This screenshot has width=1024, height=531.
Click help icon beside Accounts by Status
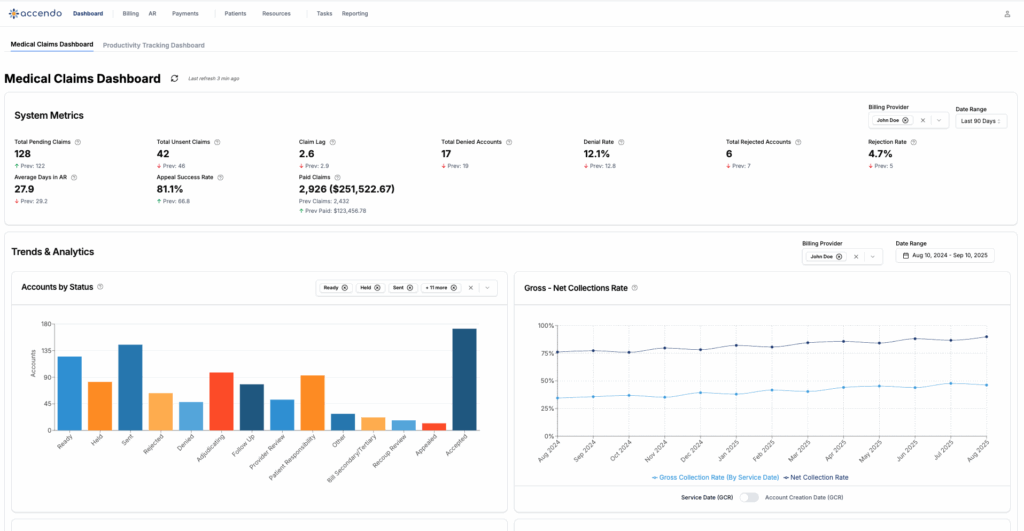point(100,287)
